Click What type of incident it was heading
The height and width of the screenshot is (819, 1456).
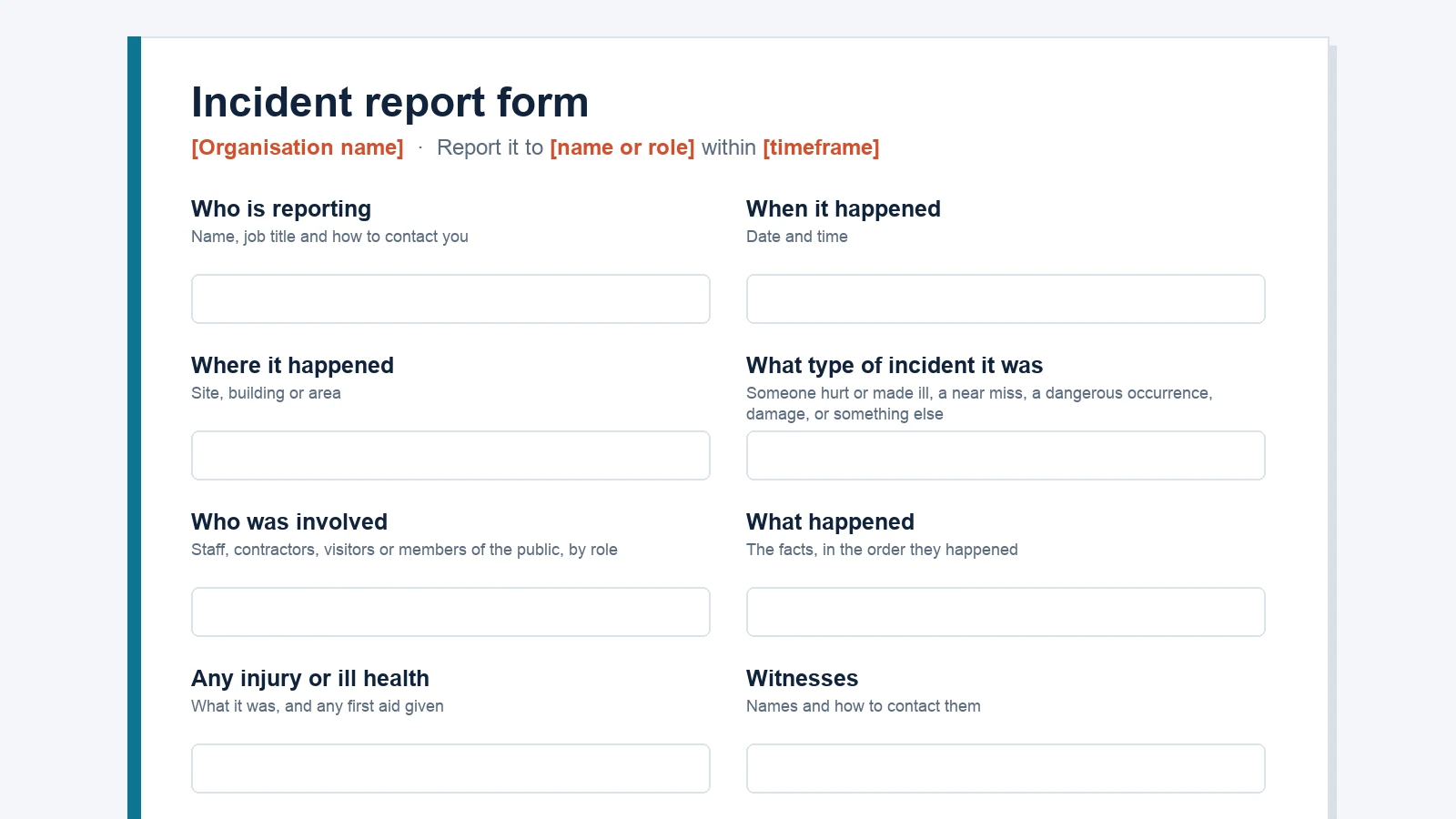point(895,366)
